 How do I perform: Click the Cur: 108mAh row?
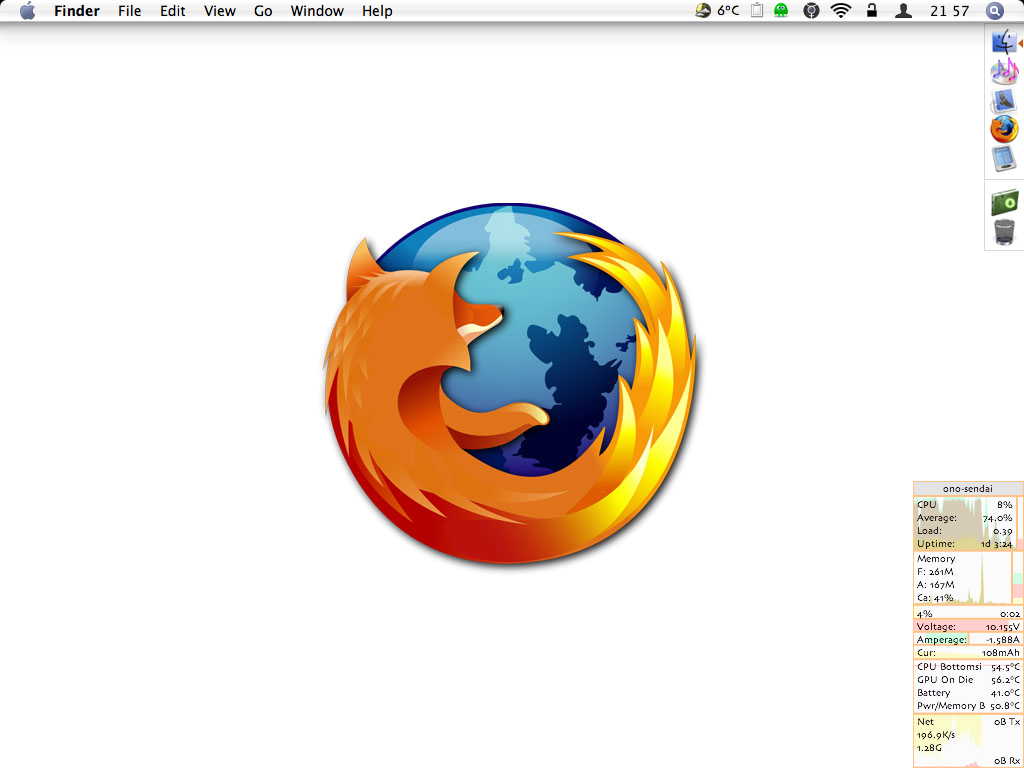968,653
